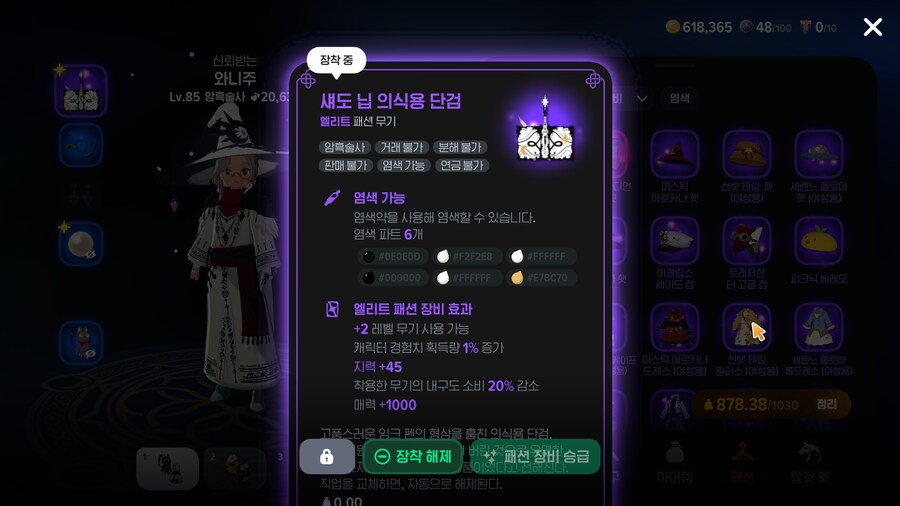Screen dimensions: 900x506
Task: Select the 미스틱 아르카나 드레스 icon
Action: 674,327
